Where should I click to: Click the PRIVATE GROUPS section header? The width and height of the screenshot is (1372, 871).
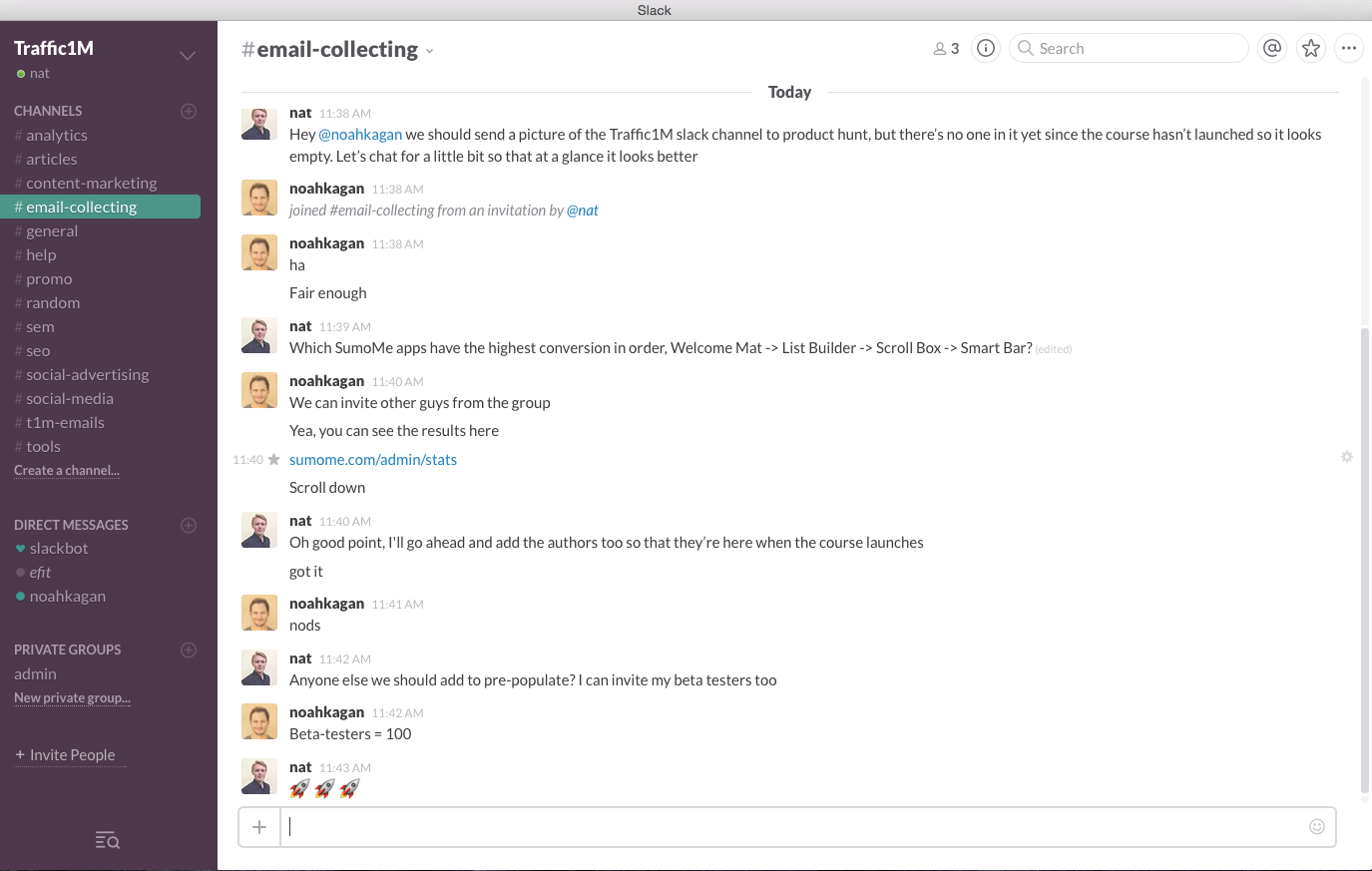pyautogui.click(x=67, y=650)
